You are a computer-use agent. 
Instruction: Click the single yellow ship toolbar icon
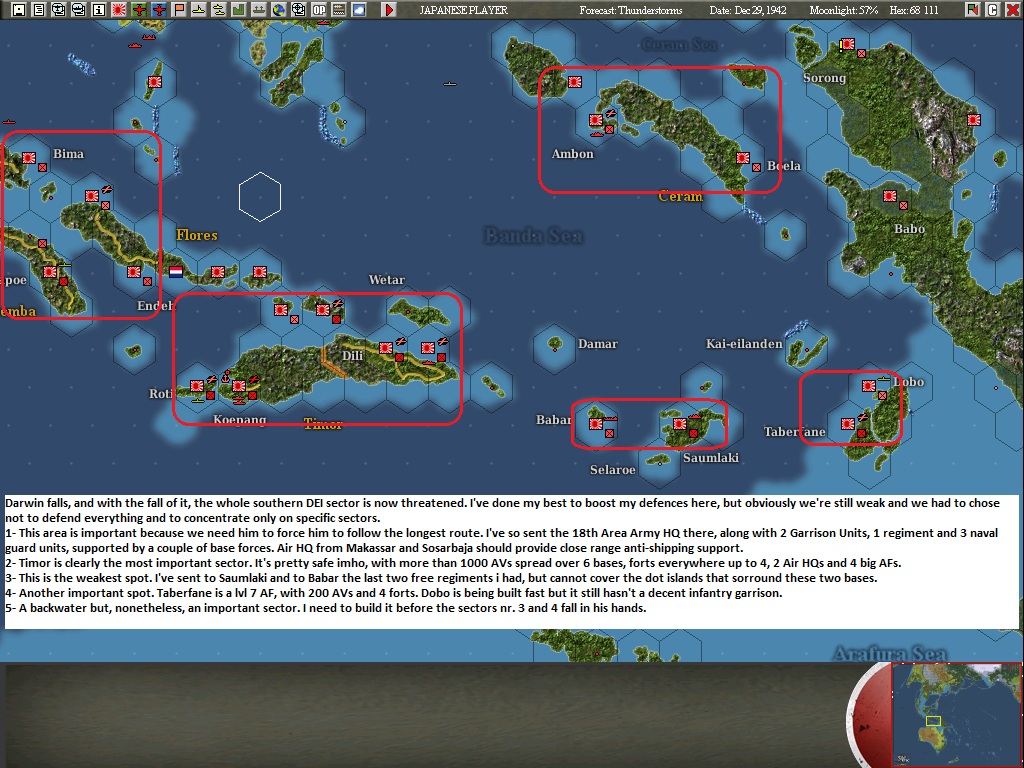[199, 9]
